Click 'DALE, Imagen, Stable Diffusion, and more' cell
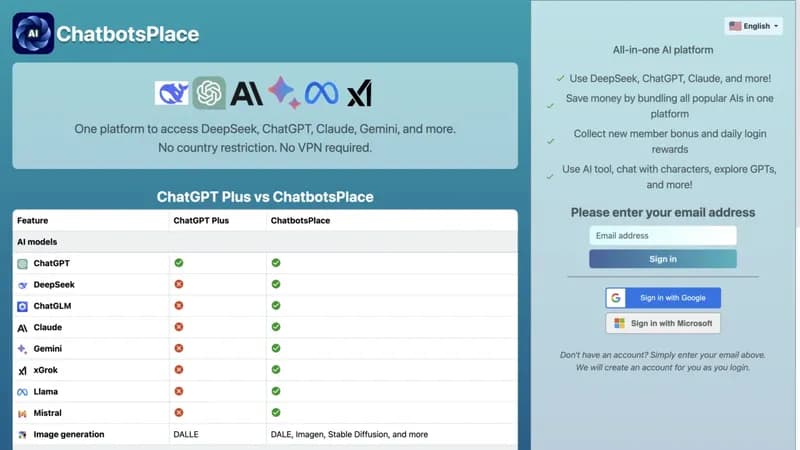The image size is (800, 450). tap(349, 435)
